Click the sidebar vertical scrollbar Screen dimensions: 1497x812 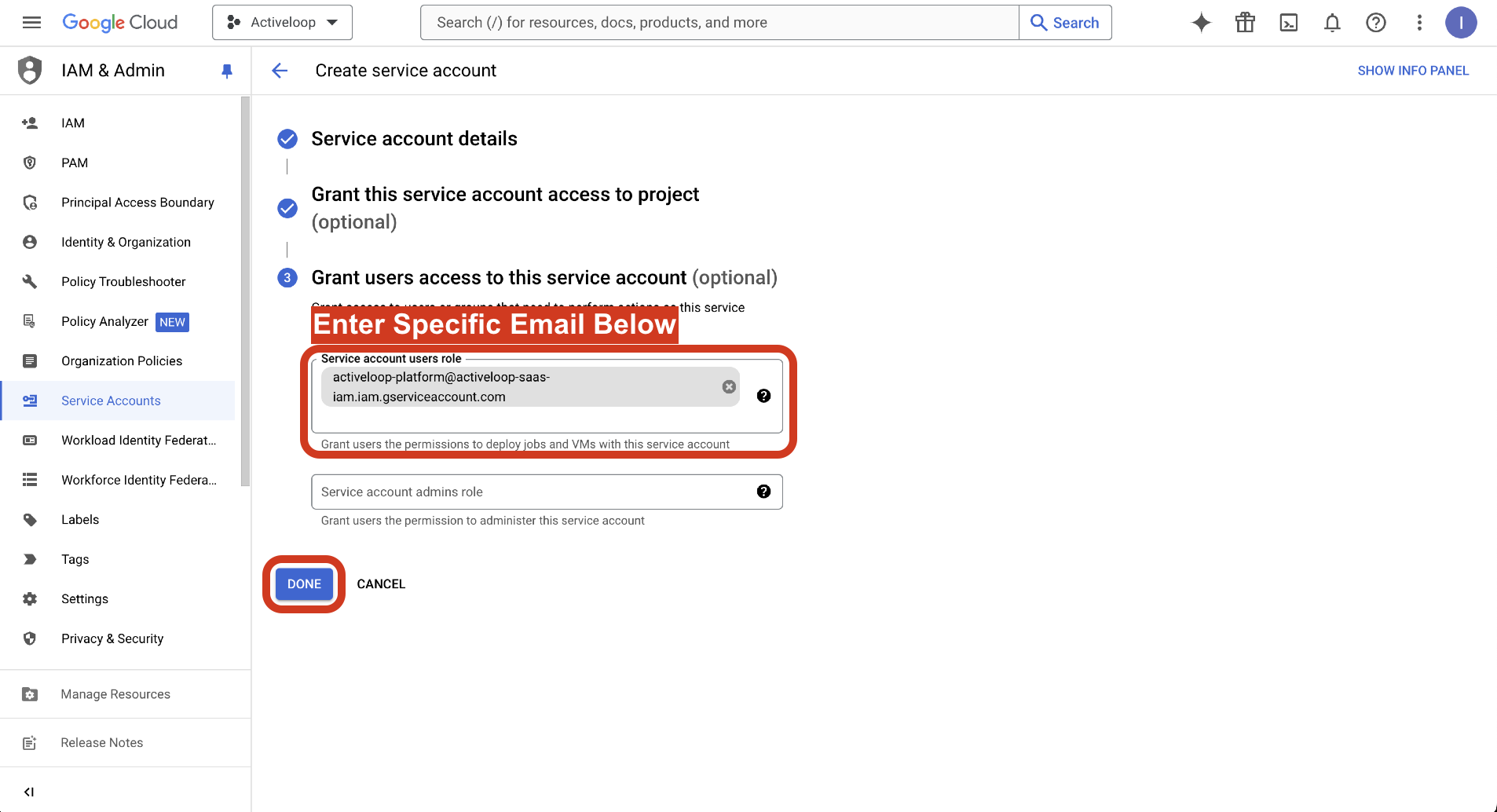(x=245, y=291)
